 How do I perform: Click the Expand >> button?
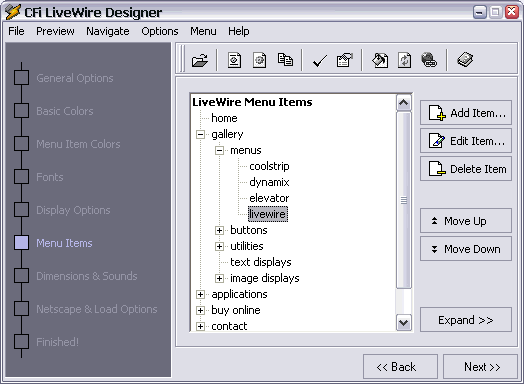(x=466, y=320)
